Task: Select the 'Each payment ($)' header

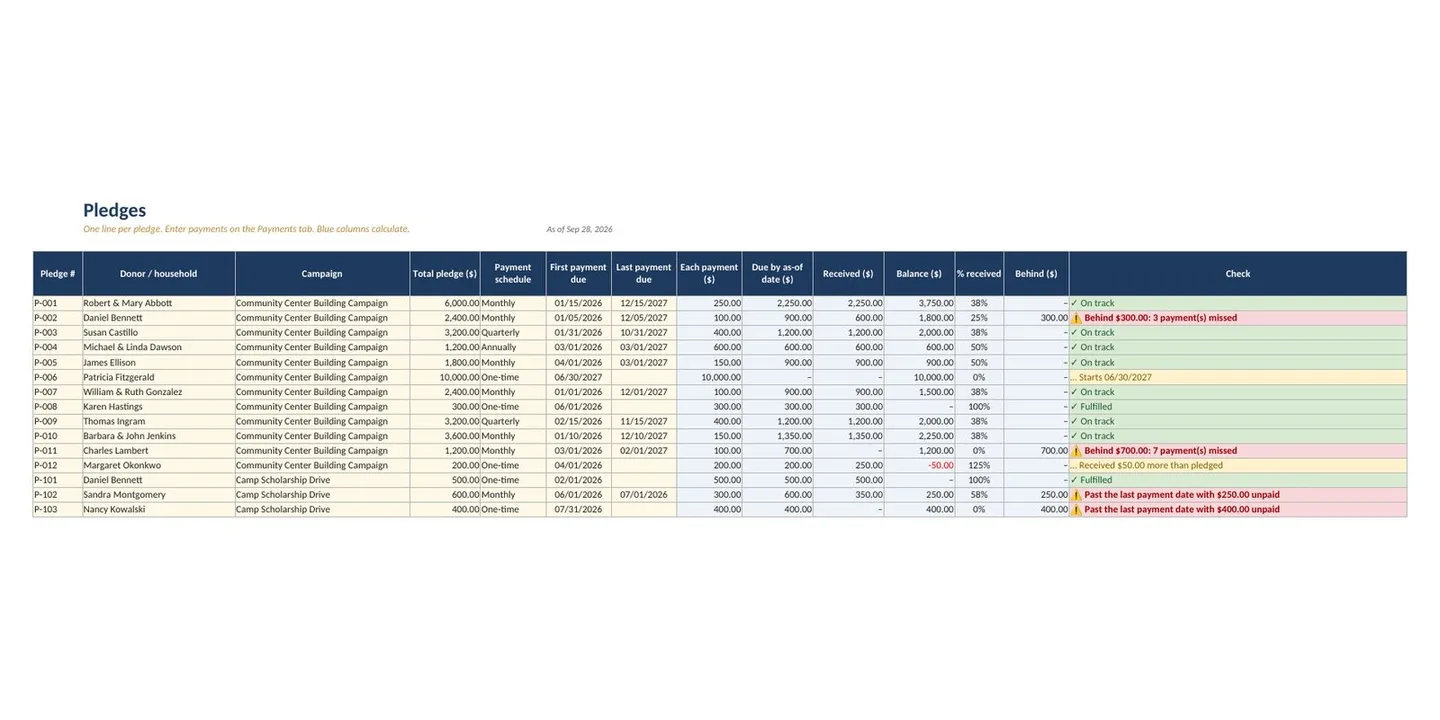Action: coord(709,274)
